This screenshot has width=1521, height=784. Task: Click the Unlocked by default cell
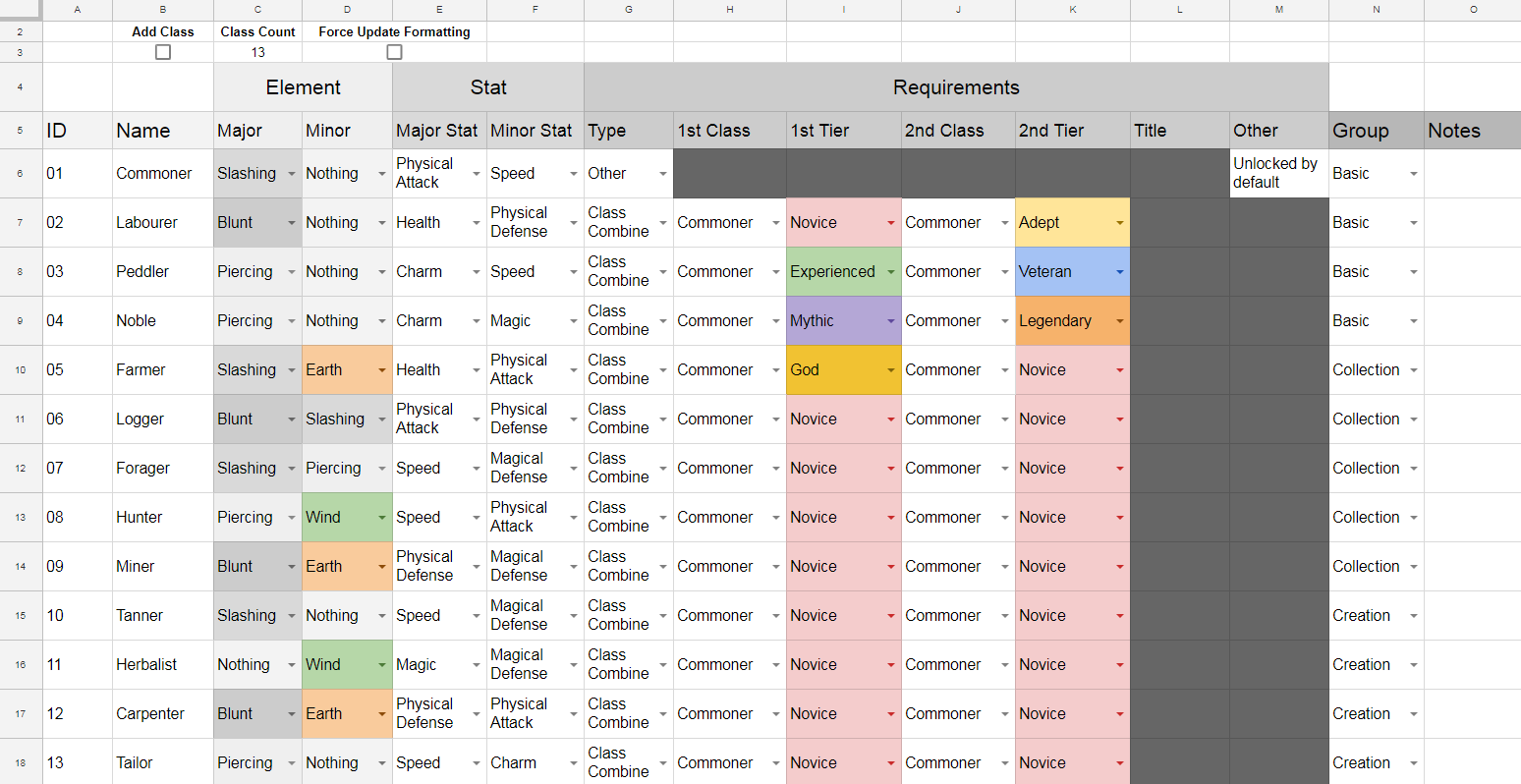coord(1277,174)
